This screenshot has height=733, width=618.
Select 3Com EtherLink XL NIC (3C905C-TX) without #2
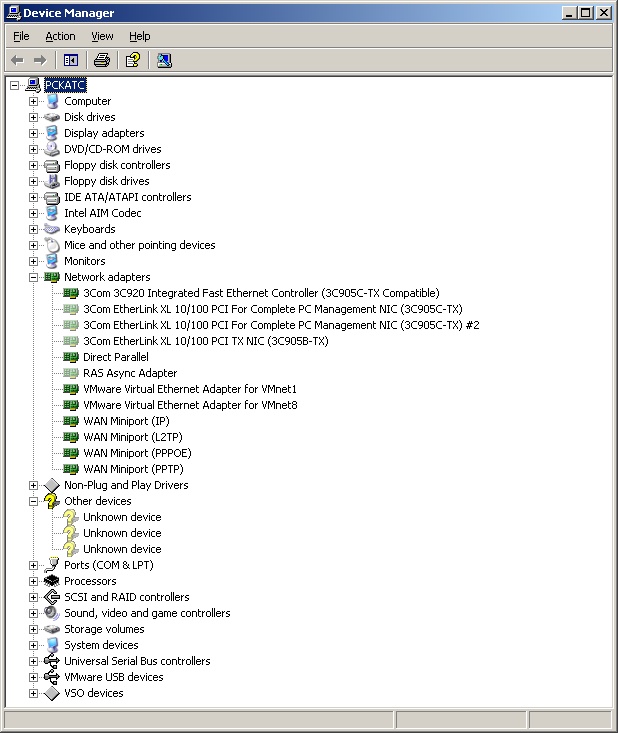tap(273, 309)
